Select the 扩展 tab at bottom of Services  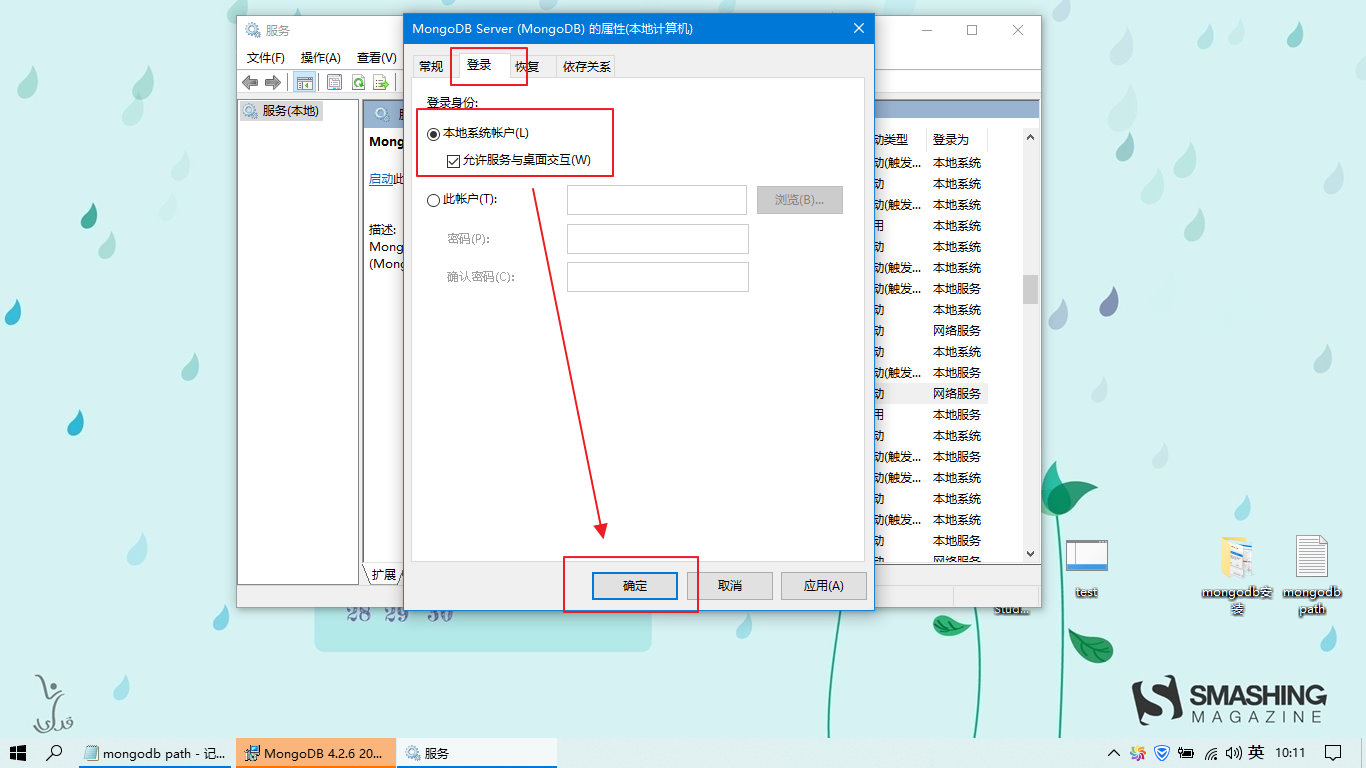pyautogui.click(x=384, y=574)
